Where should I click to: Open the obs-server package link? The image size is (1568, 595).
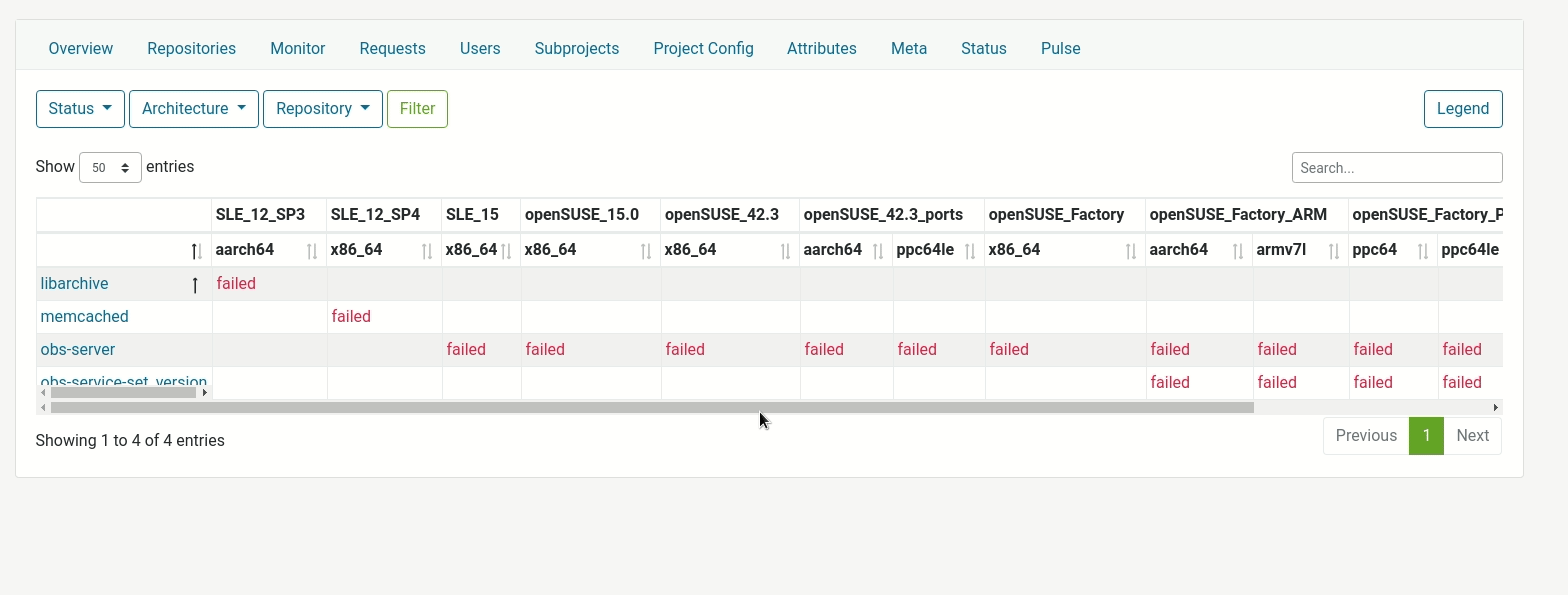coord(77,349)
